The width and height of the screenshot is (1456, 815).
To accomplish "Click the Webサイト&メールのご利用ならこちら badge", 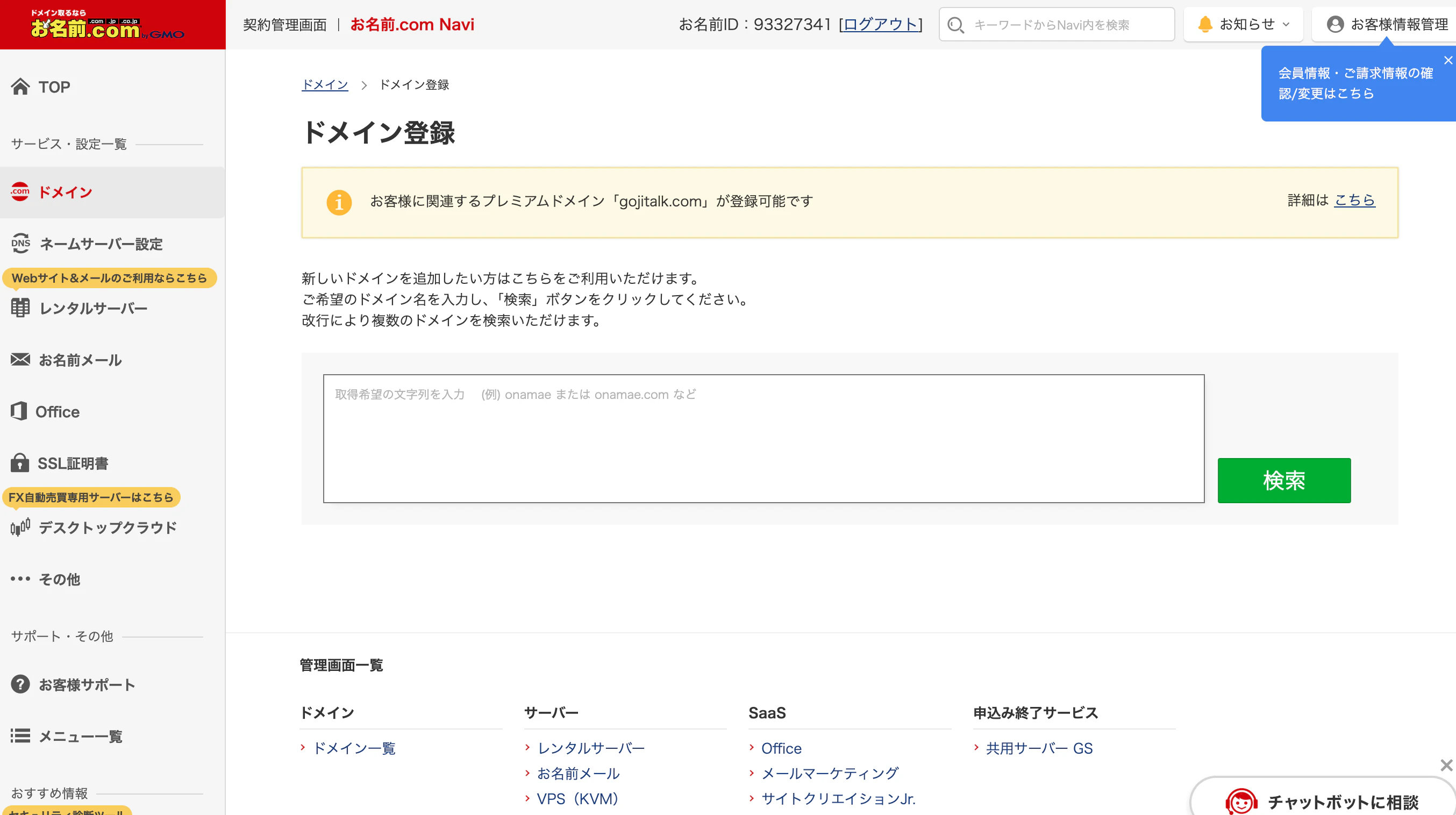I will tap(110, 277).
